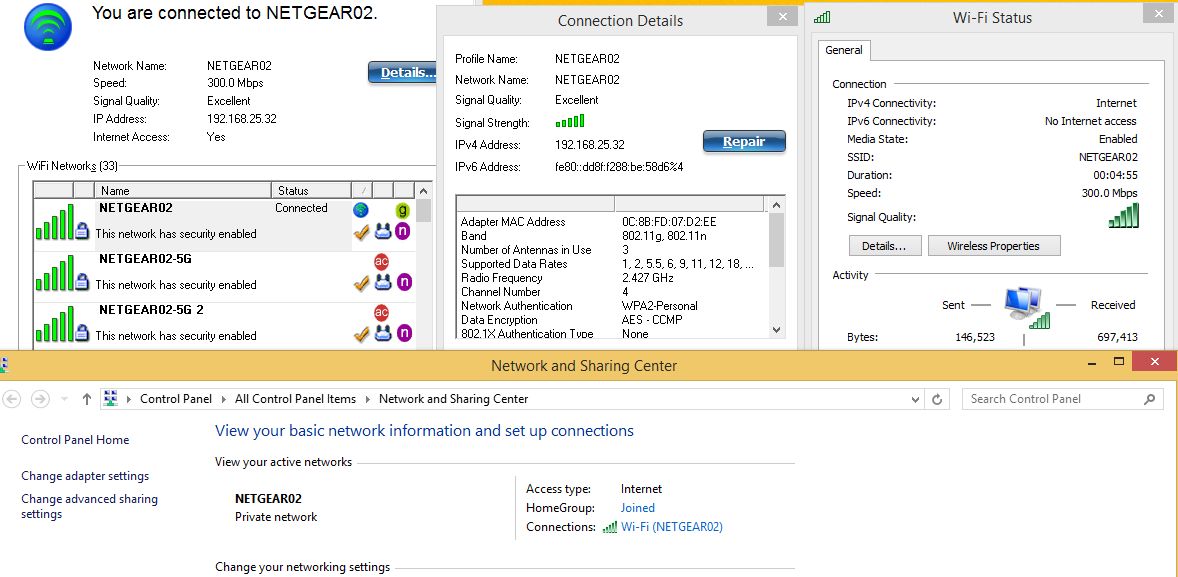Click the router icon in NETGEAR02 row
The height and width of the screenshot is (577, 1178).
pos(382,231)
